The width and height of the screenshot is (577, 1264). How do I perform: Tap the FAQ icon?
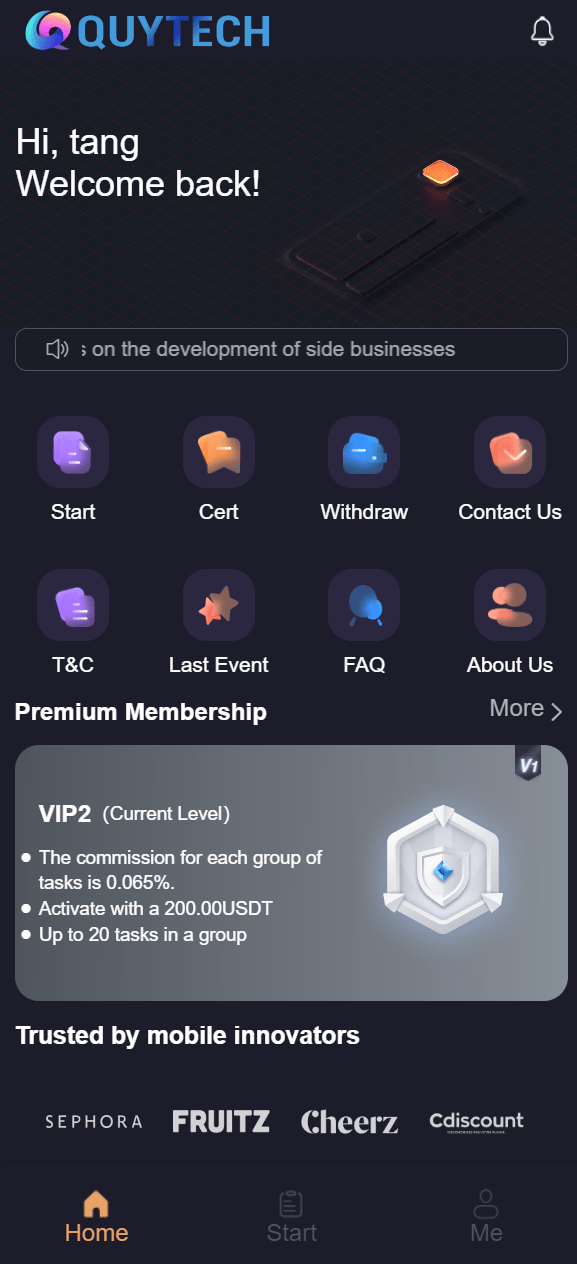click(x=364, y=605)
